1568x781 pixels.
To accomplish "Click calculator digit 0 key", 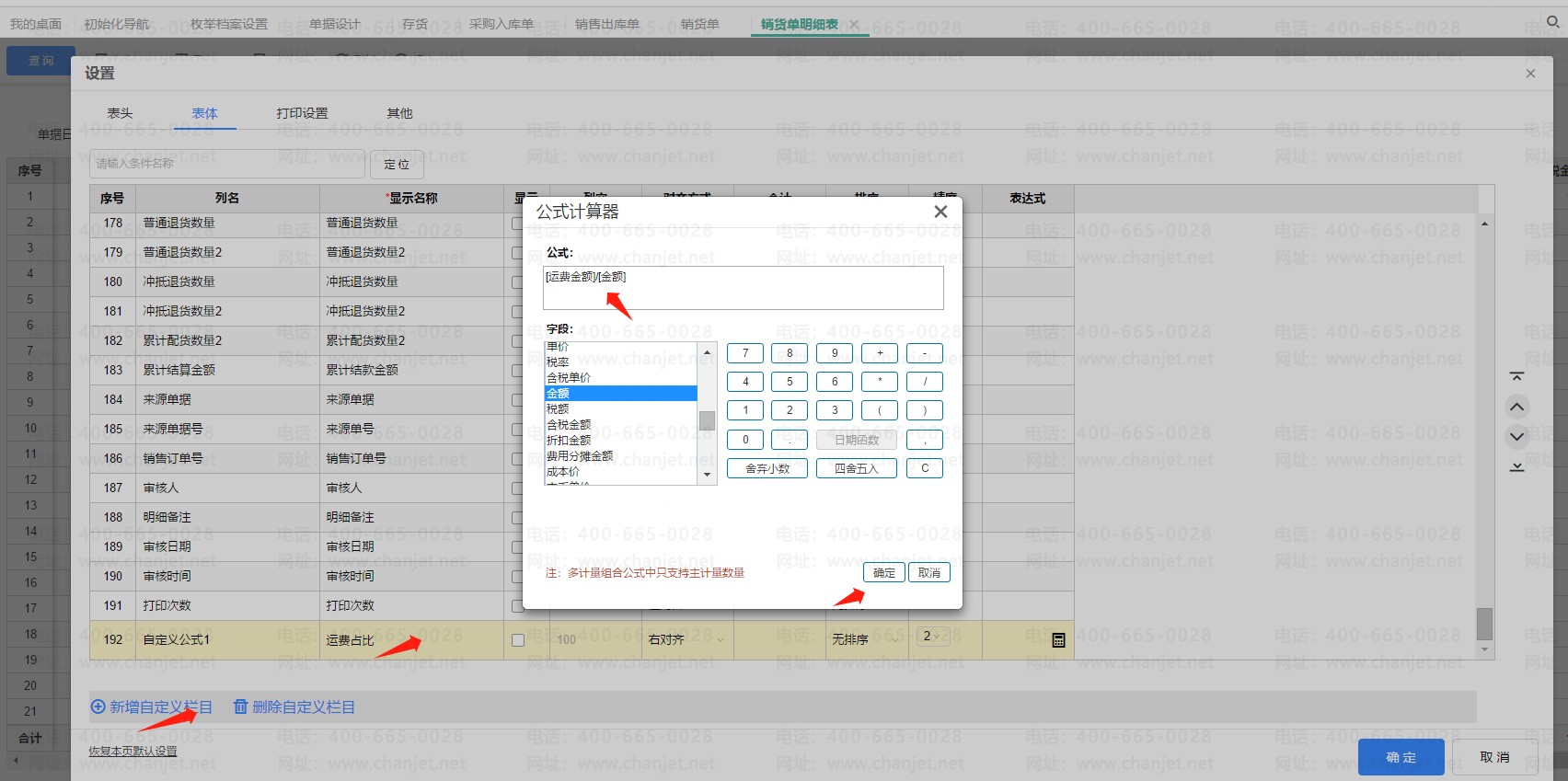I will tap(745, 440).
